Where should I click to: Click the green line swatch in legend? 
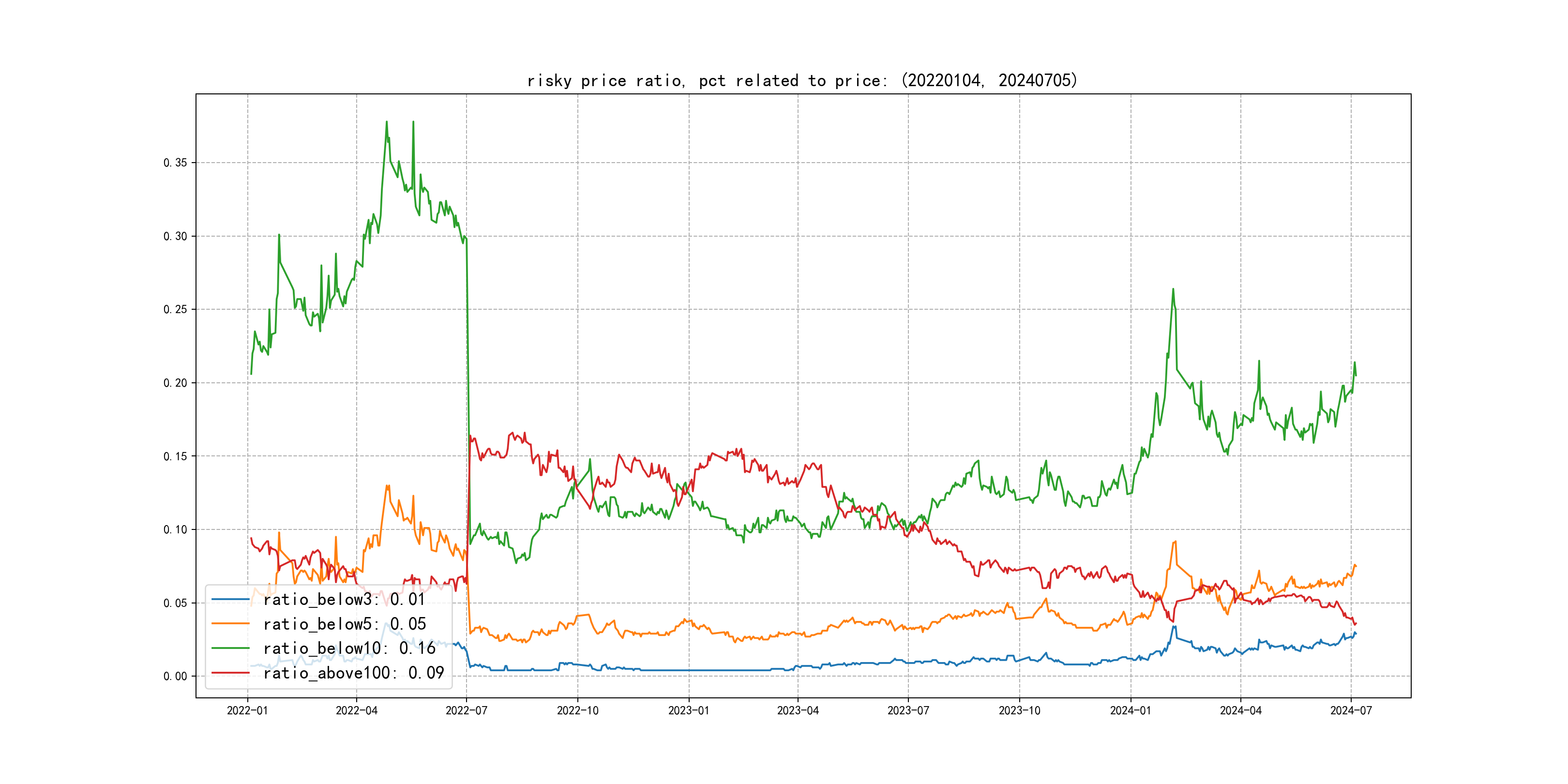[x=230, y=648]
